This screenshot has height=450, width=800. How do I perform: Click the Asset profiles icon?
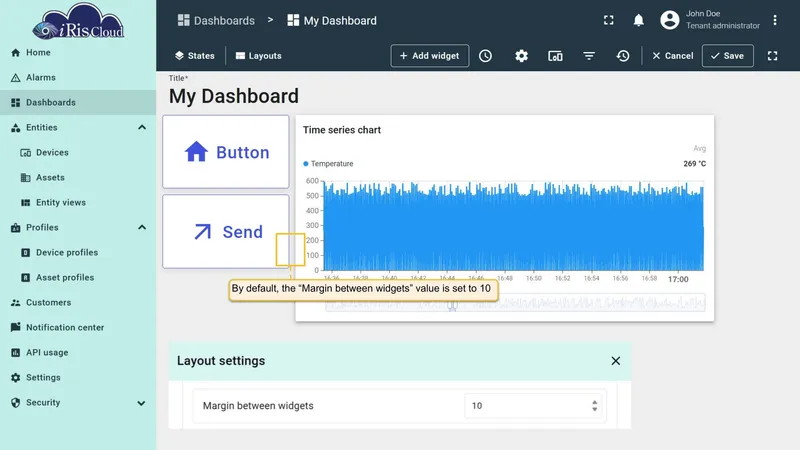(25, 278)
